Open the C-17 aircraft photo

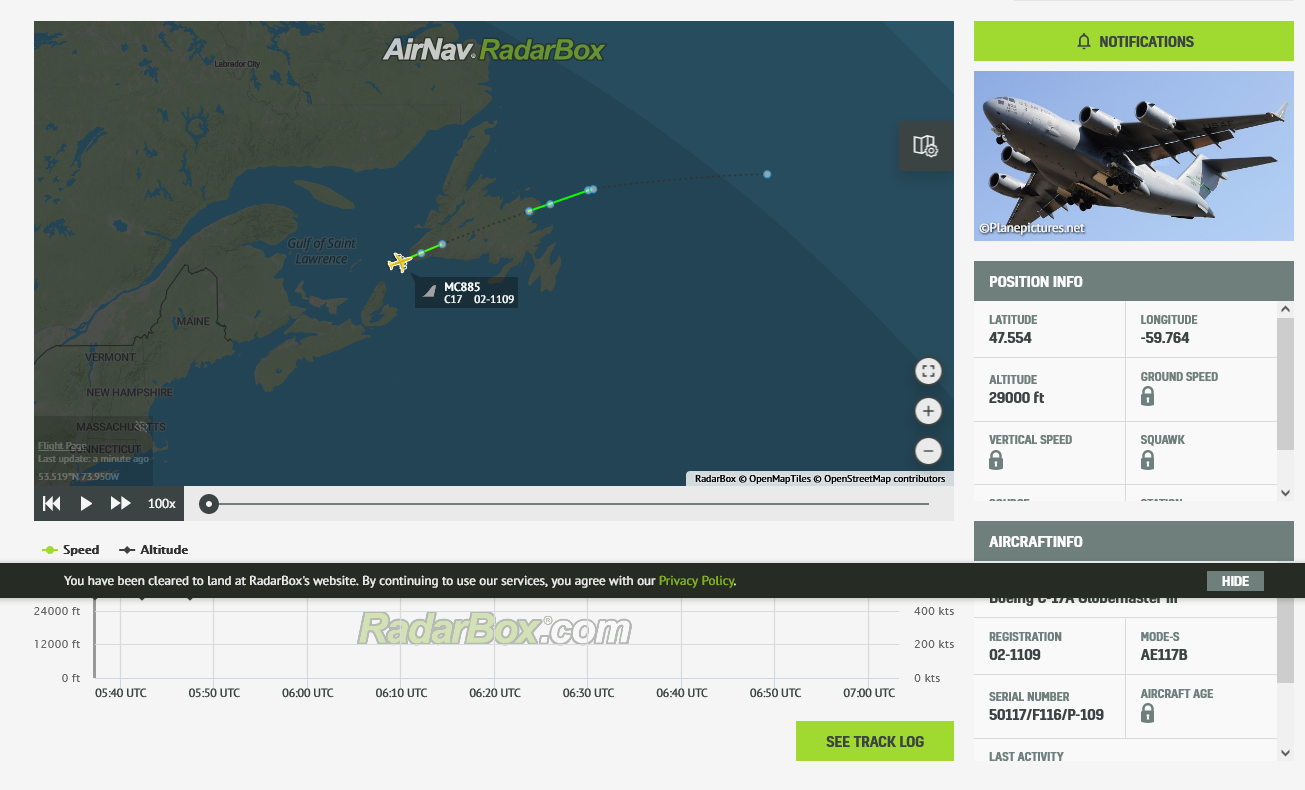(x=1134, y=156)
